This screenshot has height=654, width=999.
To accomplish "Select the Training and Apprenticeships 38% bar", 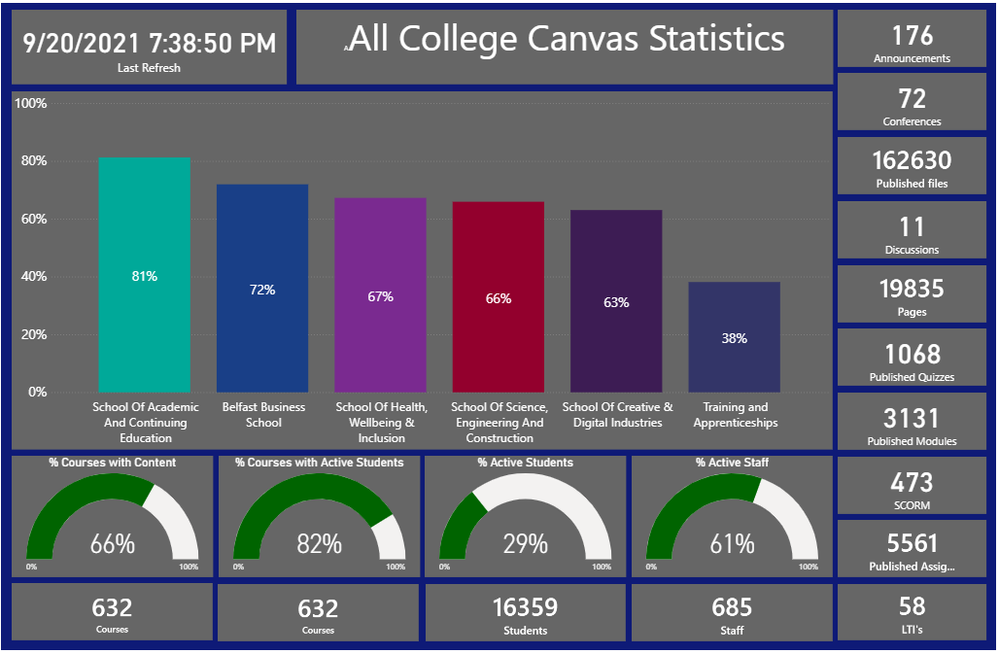I will pyautogui.click(x=734, y=337).
